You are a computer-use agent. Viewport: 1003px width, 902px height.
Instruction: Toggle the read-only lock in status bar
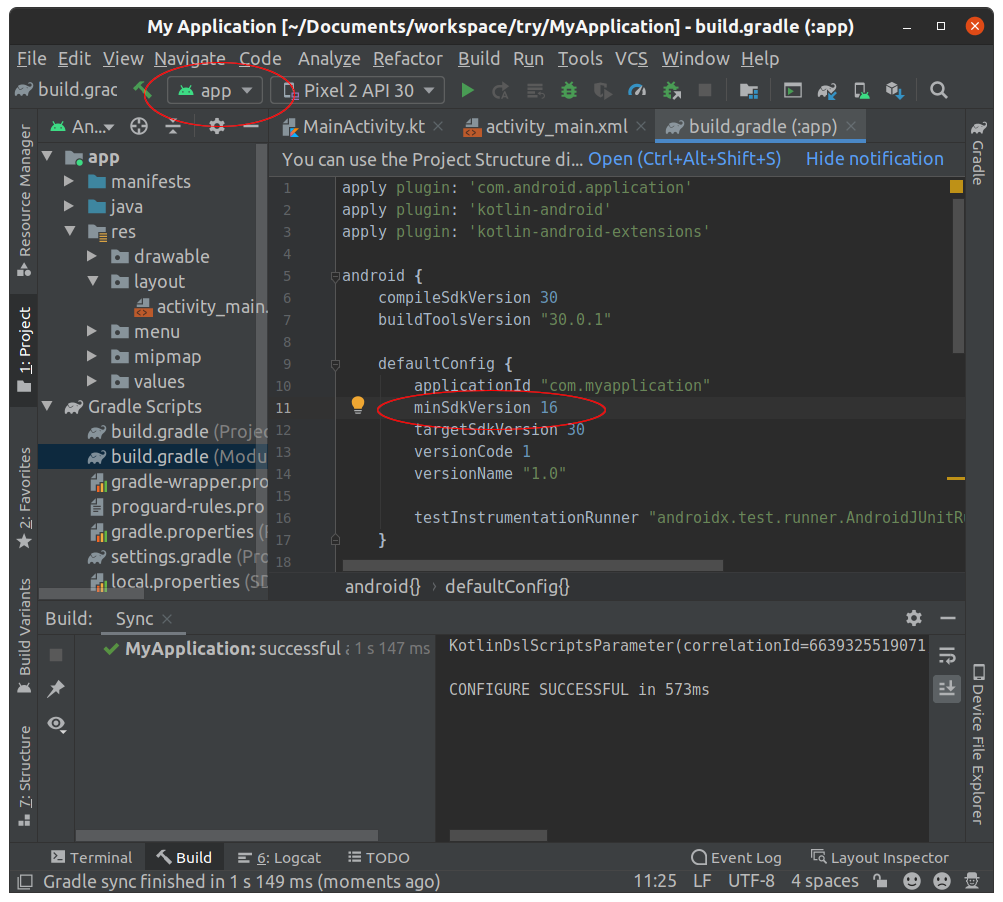tap(880, 882)
